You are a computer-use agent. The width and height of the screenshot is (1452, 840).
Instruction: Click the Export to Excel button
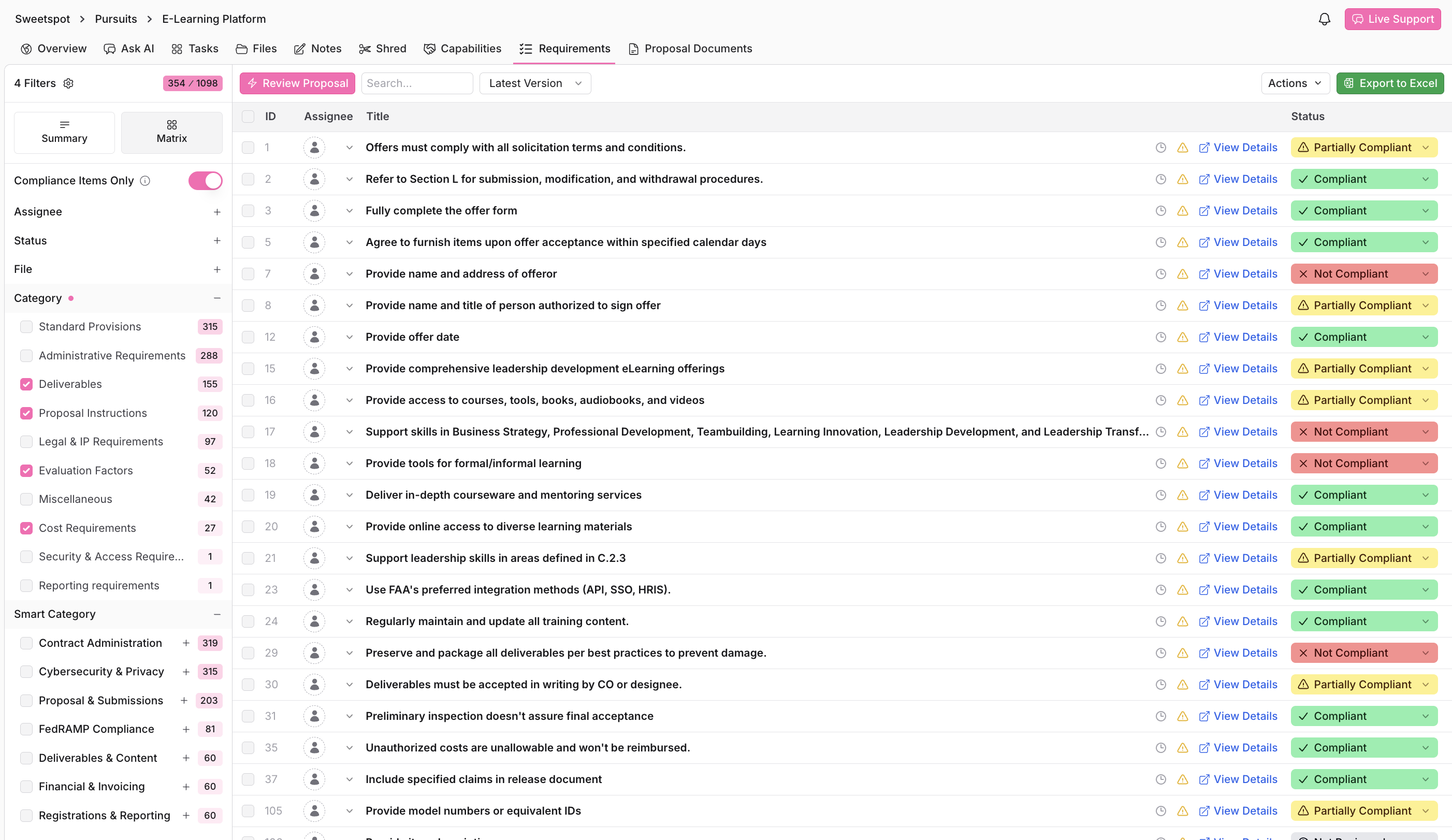tap(1389, 83)
